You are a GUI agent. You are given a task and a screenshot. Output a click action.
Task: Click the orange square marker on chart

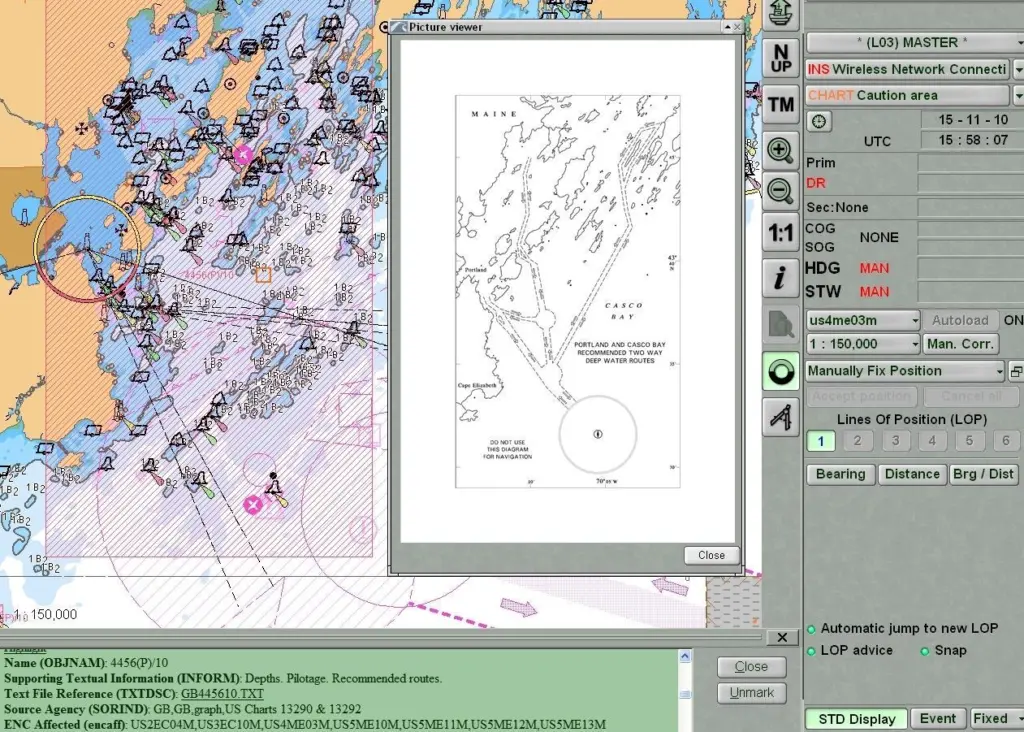[263, 275]
